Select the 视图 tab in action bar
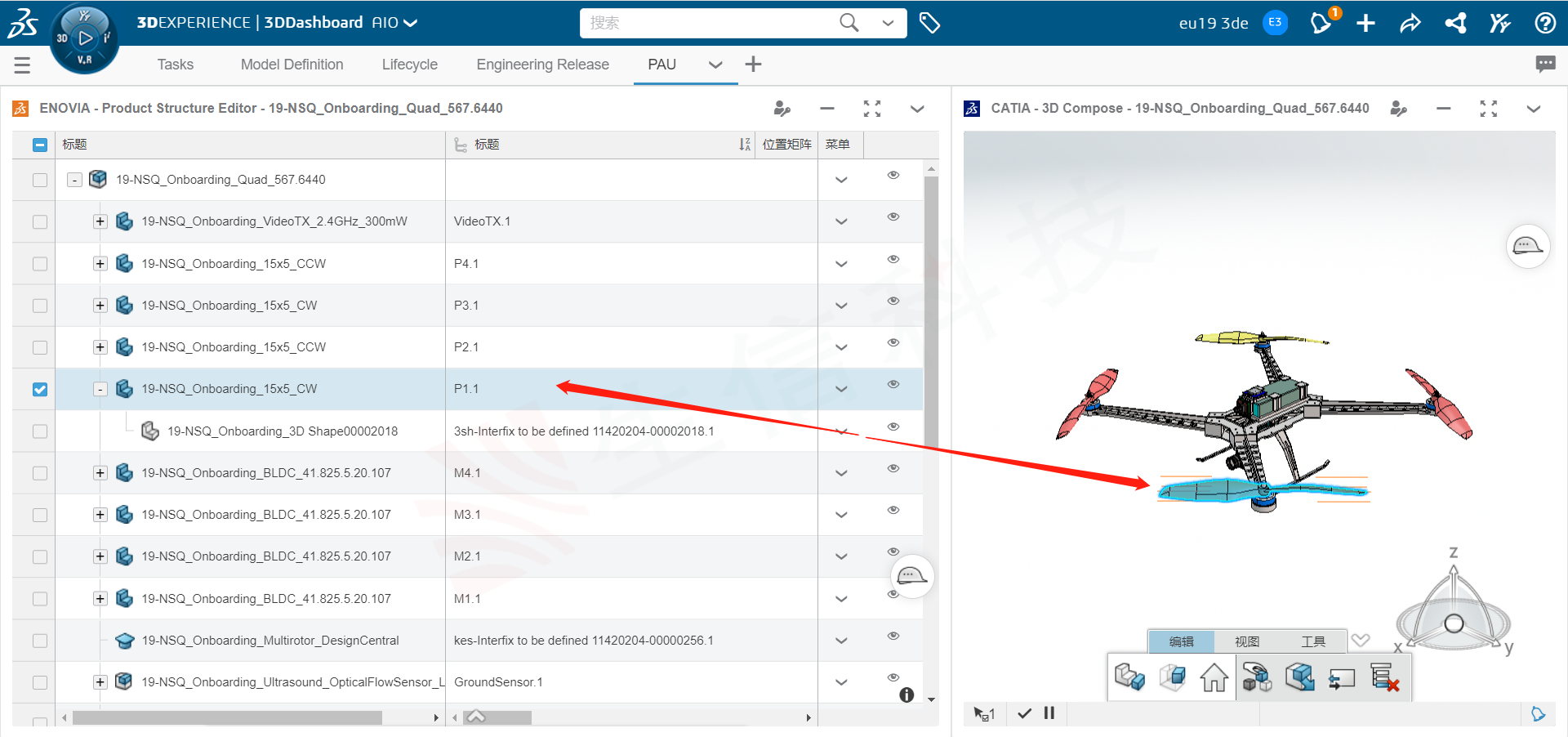 click(1247, 641)
